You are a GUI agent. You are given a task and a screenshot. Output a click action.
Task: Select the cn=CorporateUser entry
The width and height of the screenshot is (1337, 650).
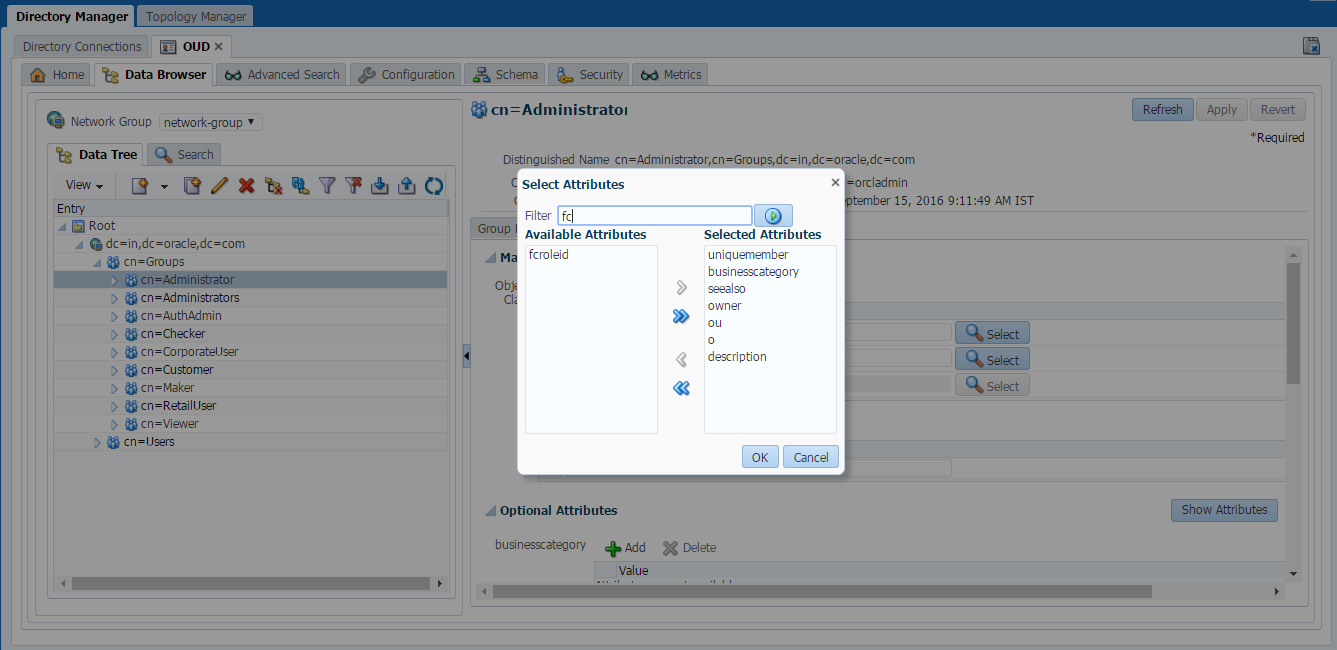point(189,352)
